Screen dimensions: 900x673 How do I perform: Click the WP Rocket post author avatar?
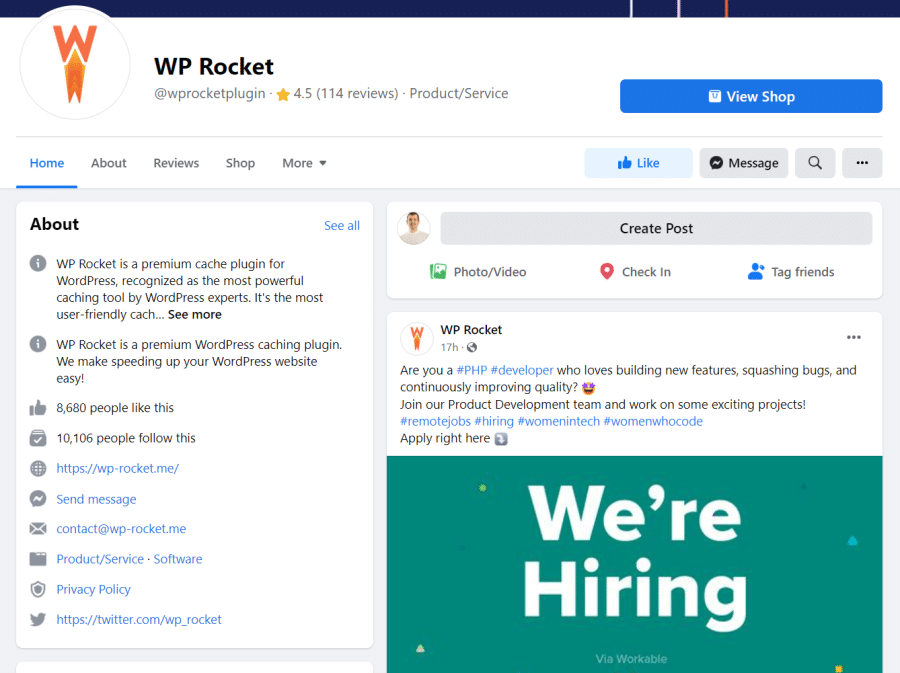(416, 338)
